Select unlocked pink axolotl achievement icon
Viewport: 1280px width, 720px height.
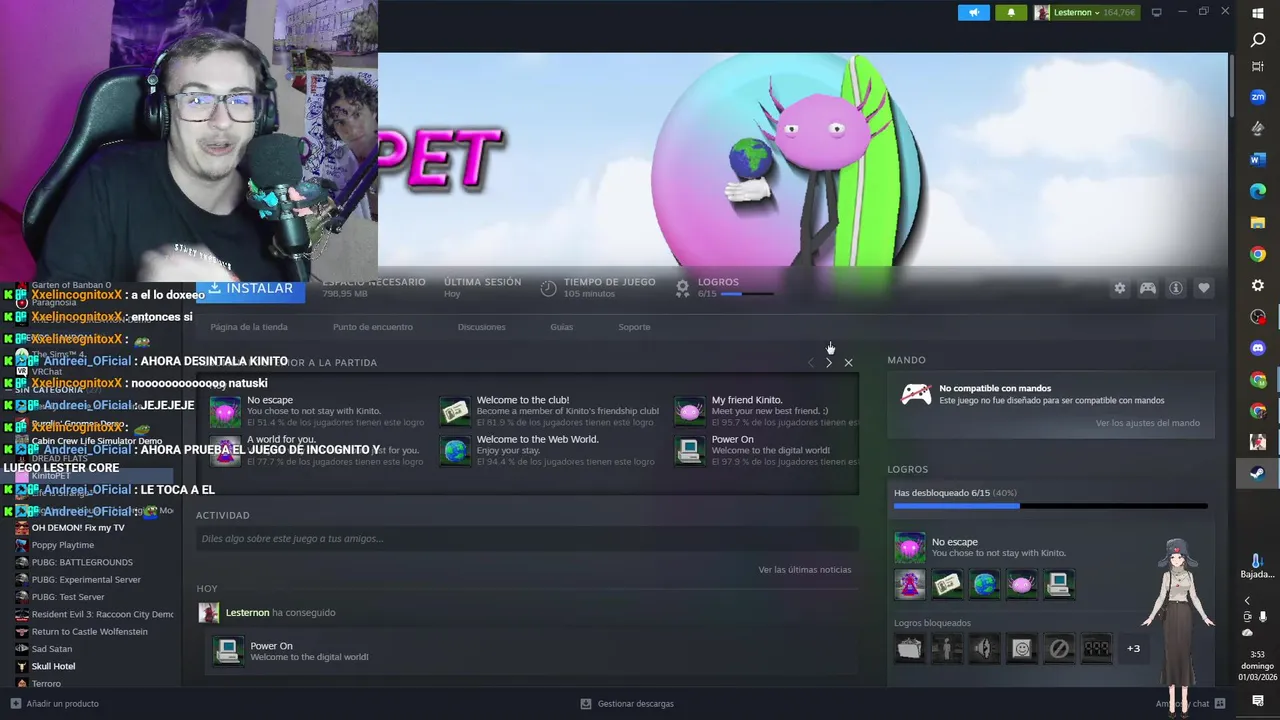pos(1021,584)
